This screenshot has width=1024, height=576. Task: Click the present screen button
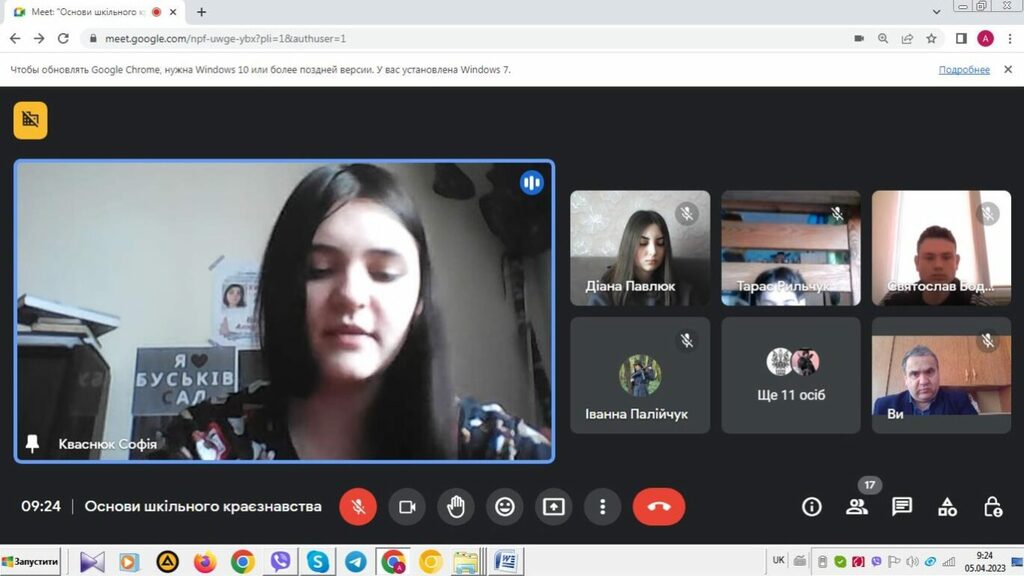(554, 507)
